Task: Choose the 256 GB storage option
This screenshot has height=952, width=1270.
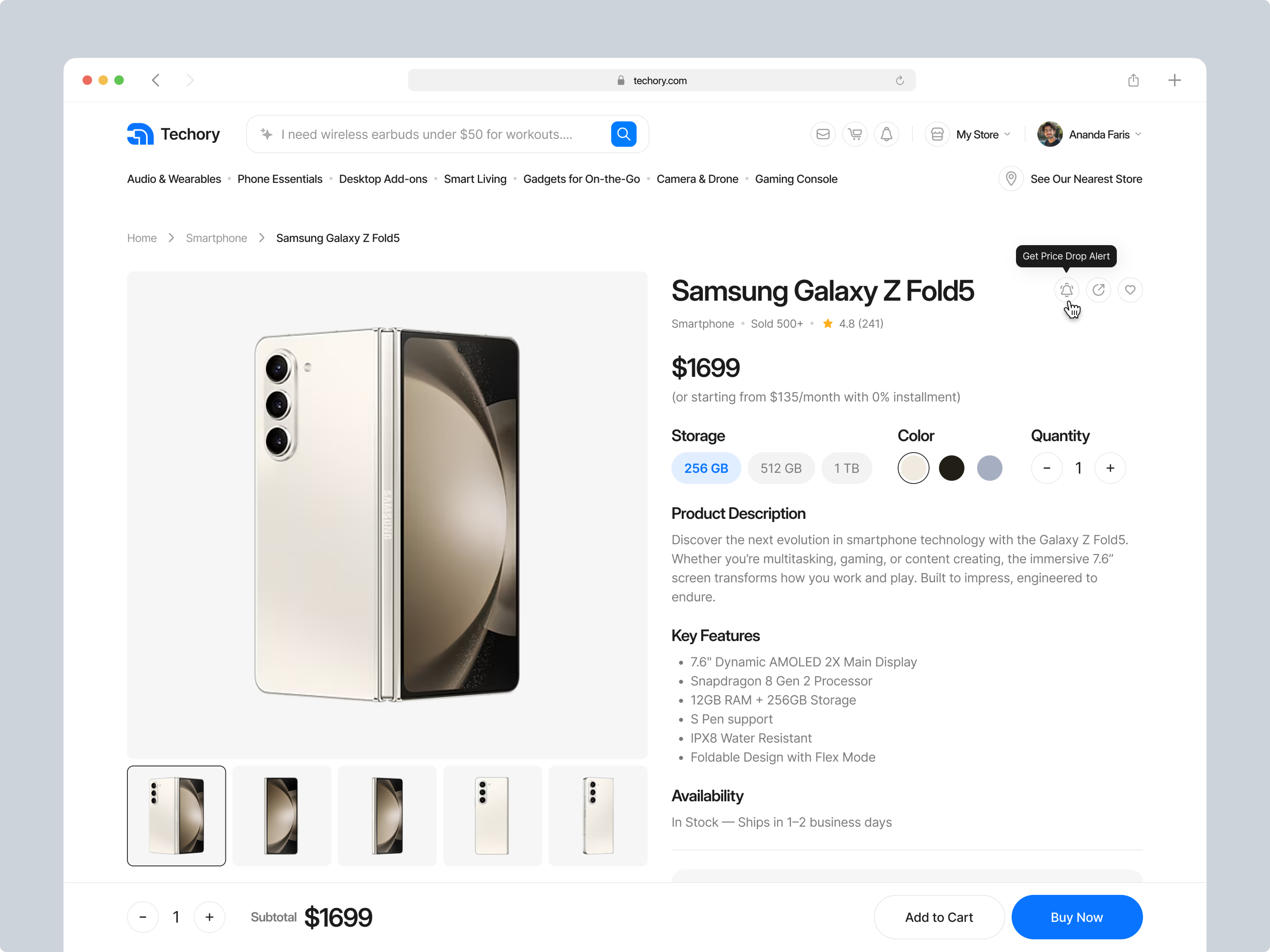Action: [x=706, y=468]
